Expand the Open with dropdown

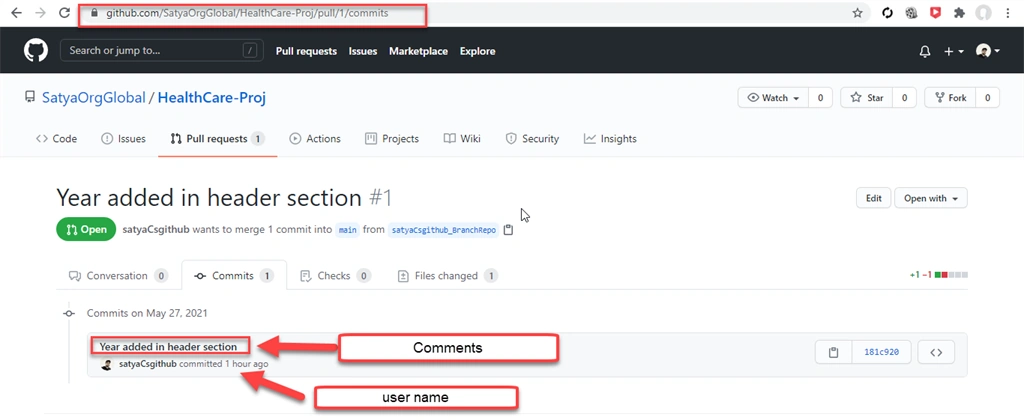pos(931,198)
